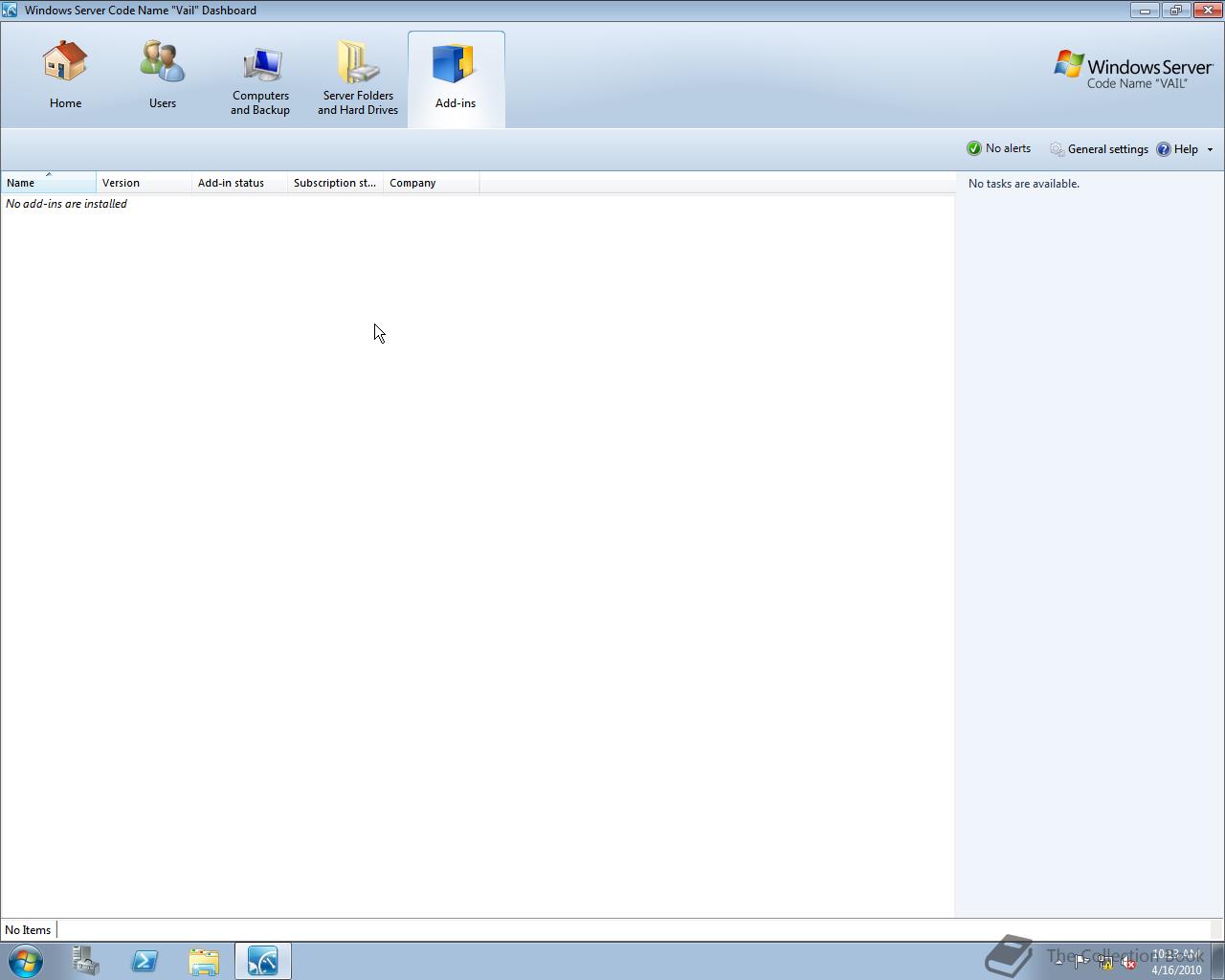Open Server Folders and Hard Drives tab
Viewport: 1225px width, 980px height.
358,78
